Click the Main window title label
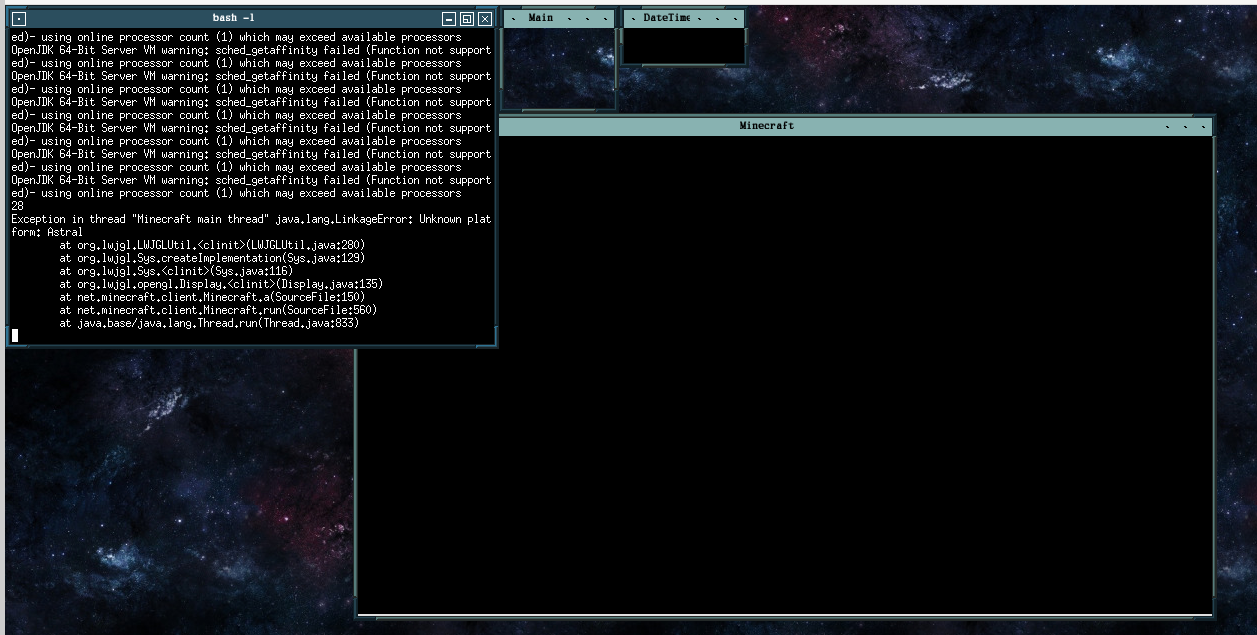Image resolution: width=1257 pixels, height=635 pixels. (x=540, y=18)
